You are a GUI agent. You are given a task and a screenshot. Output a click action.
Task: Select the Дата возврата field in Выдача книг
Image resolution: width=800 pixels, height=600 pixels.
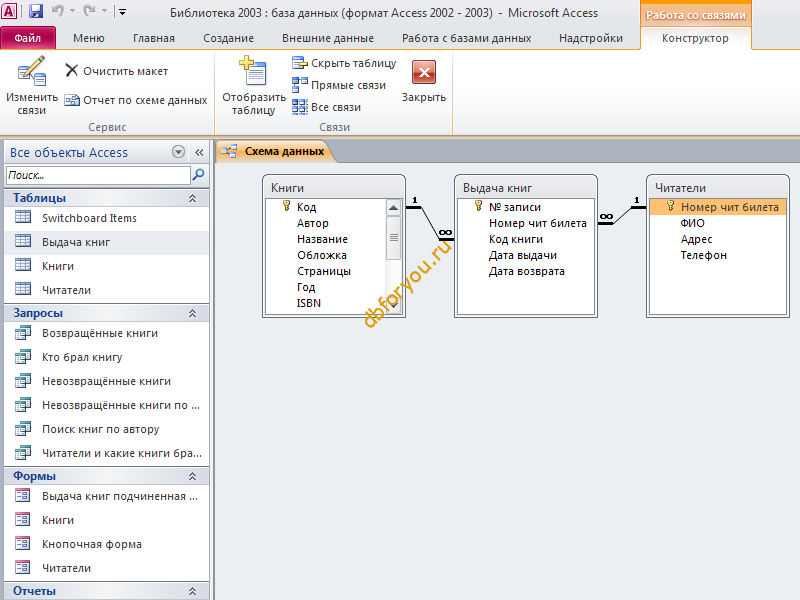[x=526, y=271]
